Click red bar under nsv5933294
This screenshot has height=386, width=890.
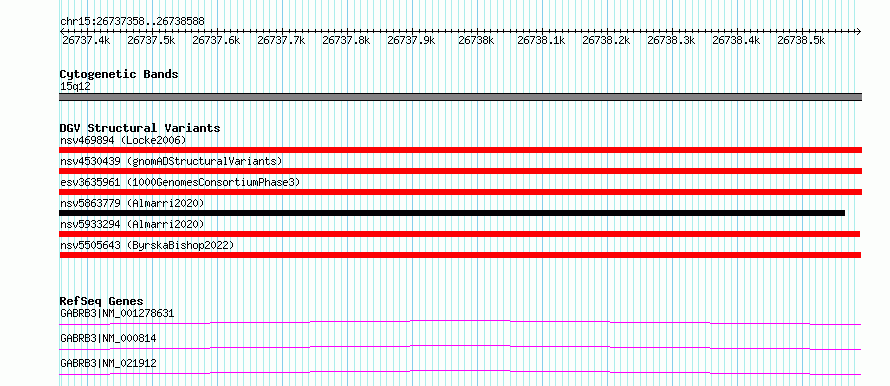point(460,234)
